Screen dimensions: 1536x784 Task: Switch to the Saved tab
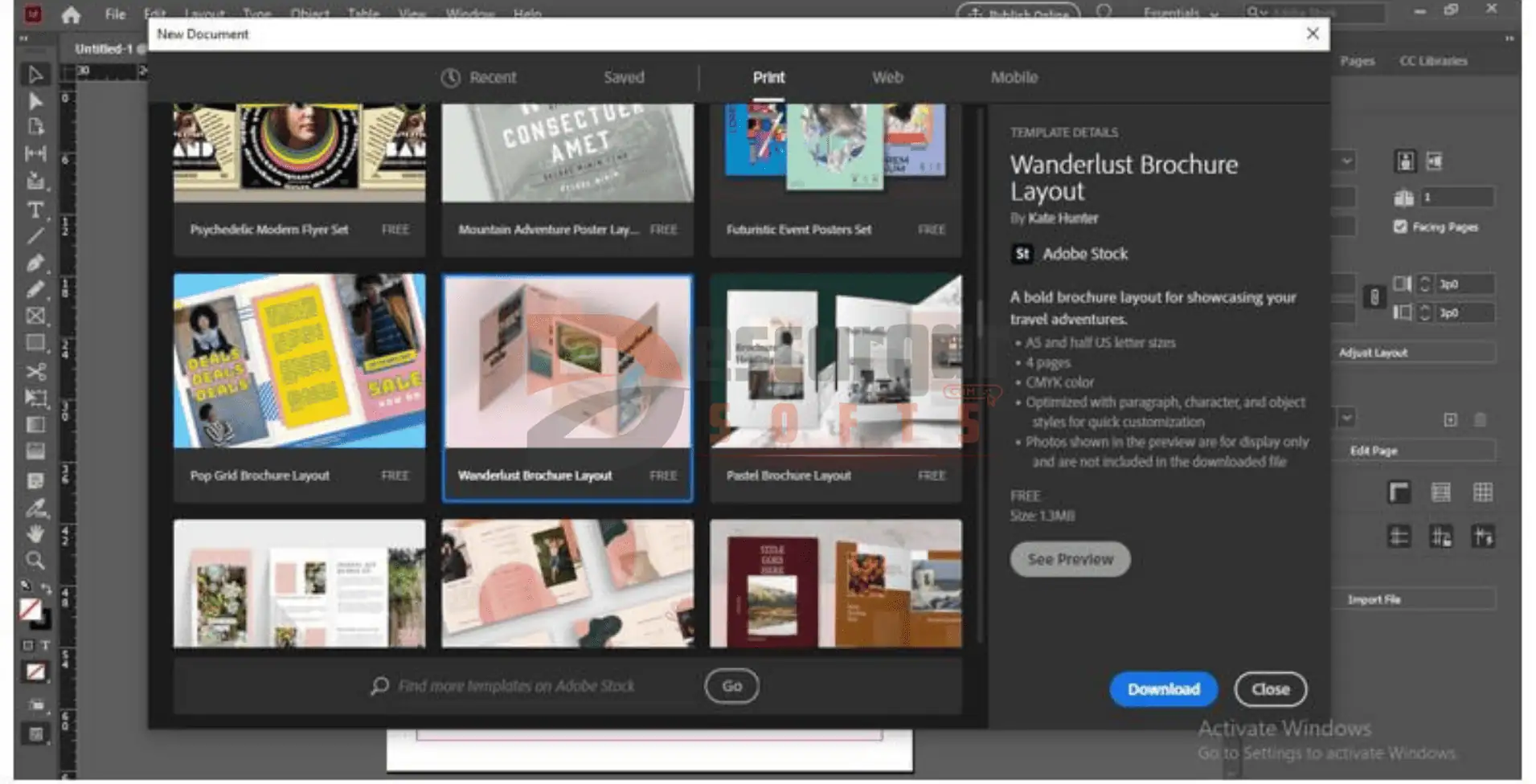point(624,78)
